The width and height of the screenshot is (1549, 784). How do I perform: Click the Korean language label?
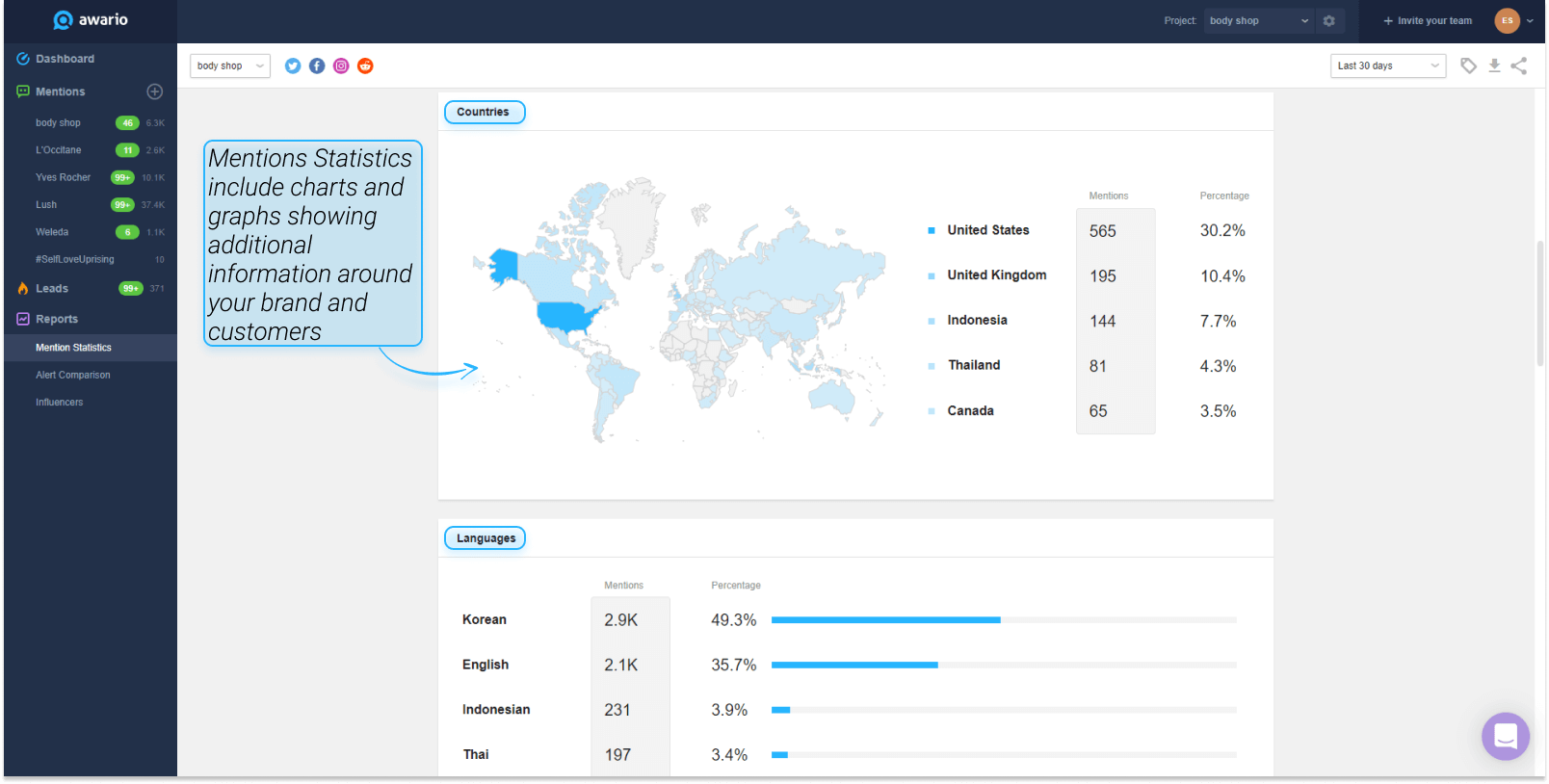[x=485, y=619]
